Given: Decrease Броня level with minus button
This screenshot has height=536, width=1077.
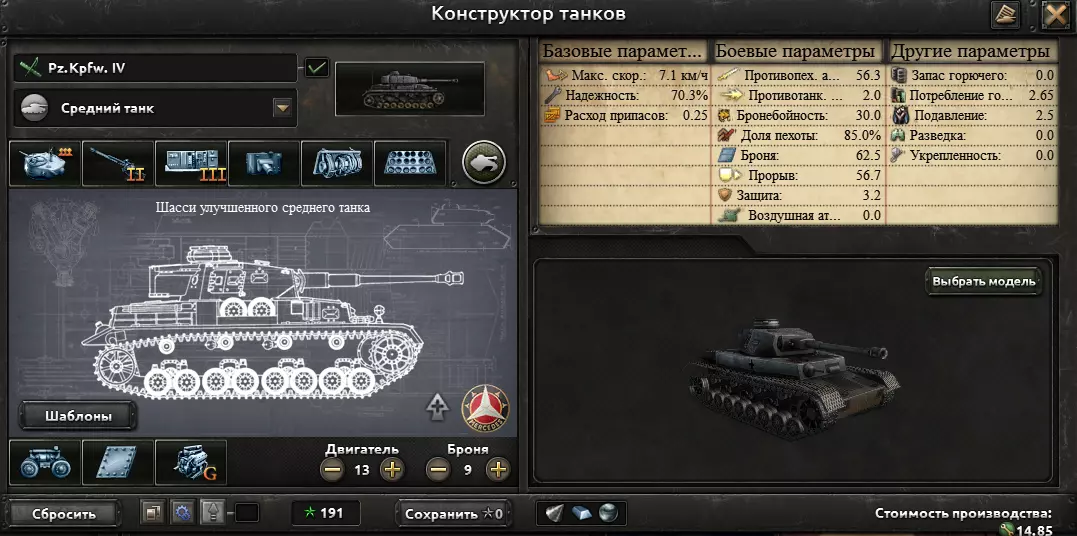Looking at the screenshot, I should click(x=438, y=470).
